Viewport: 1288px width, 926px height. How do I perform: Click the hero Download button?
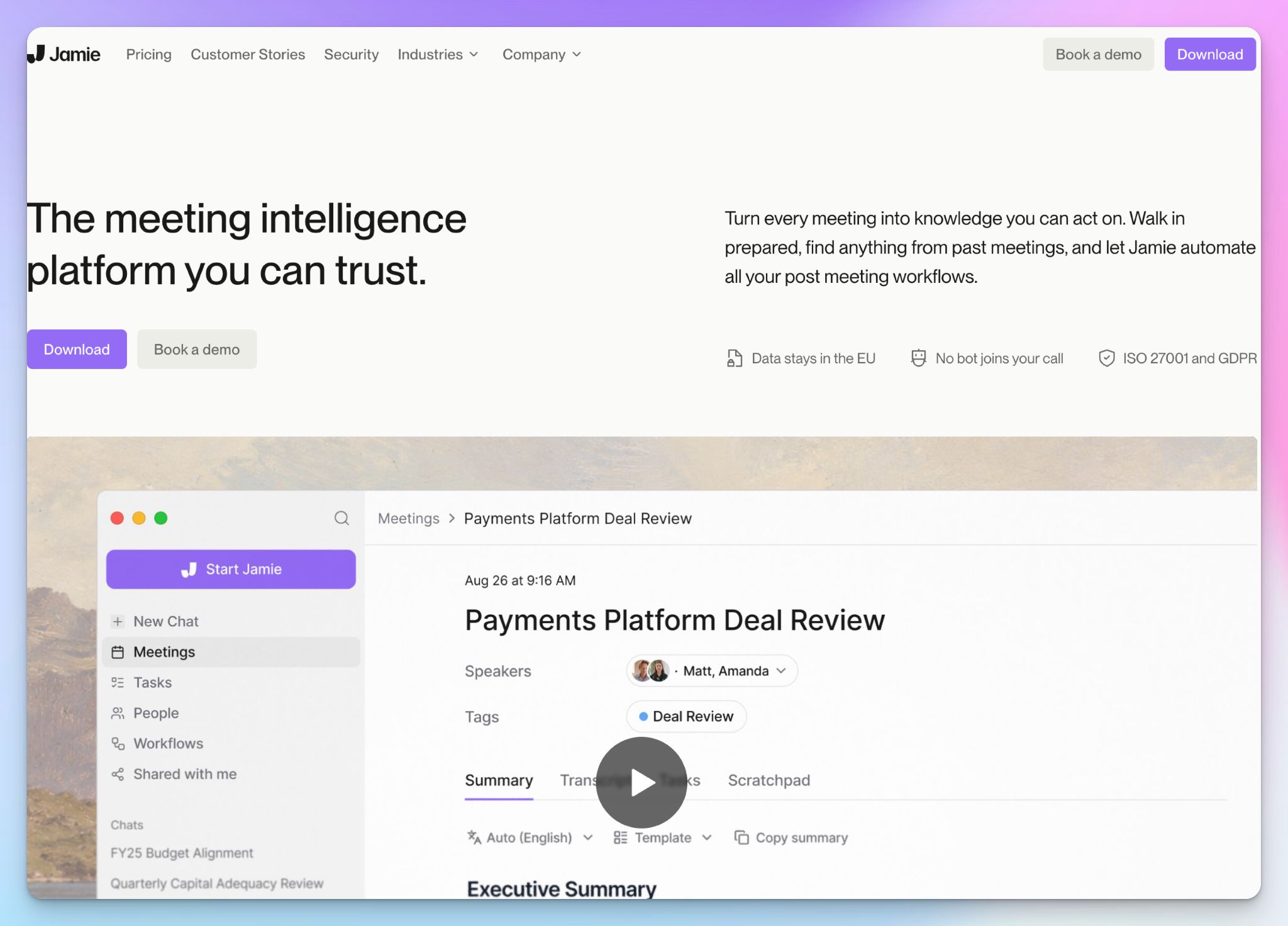click(x=77, y=349)
